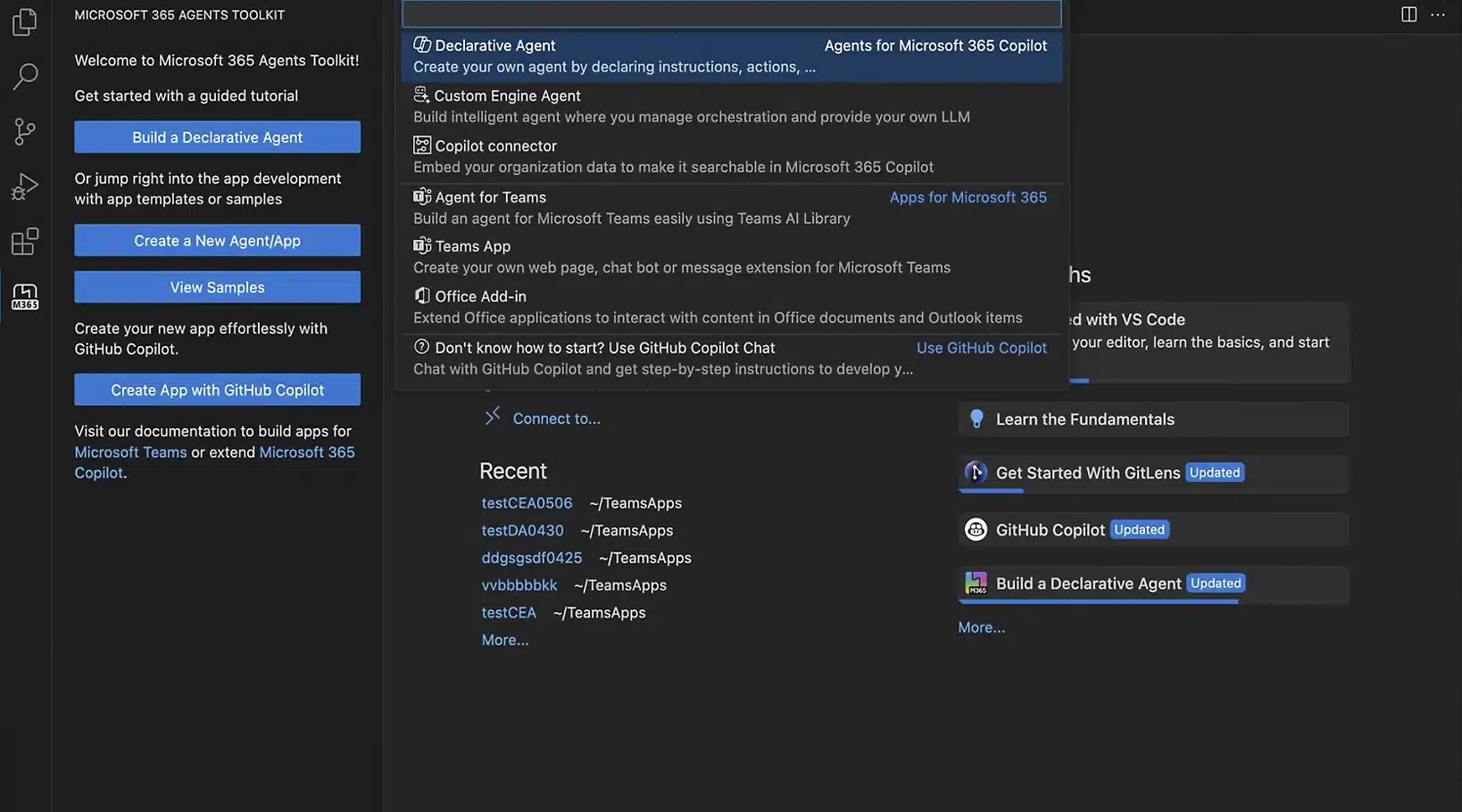Click the split editor layout icon
The height and width of the screenshot is (812, 1462).
[1408, 14]
